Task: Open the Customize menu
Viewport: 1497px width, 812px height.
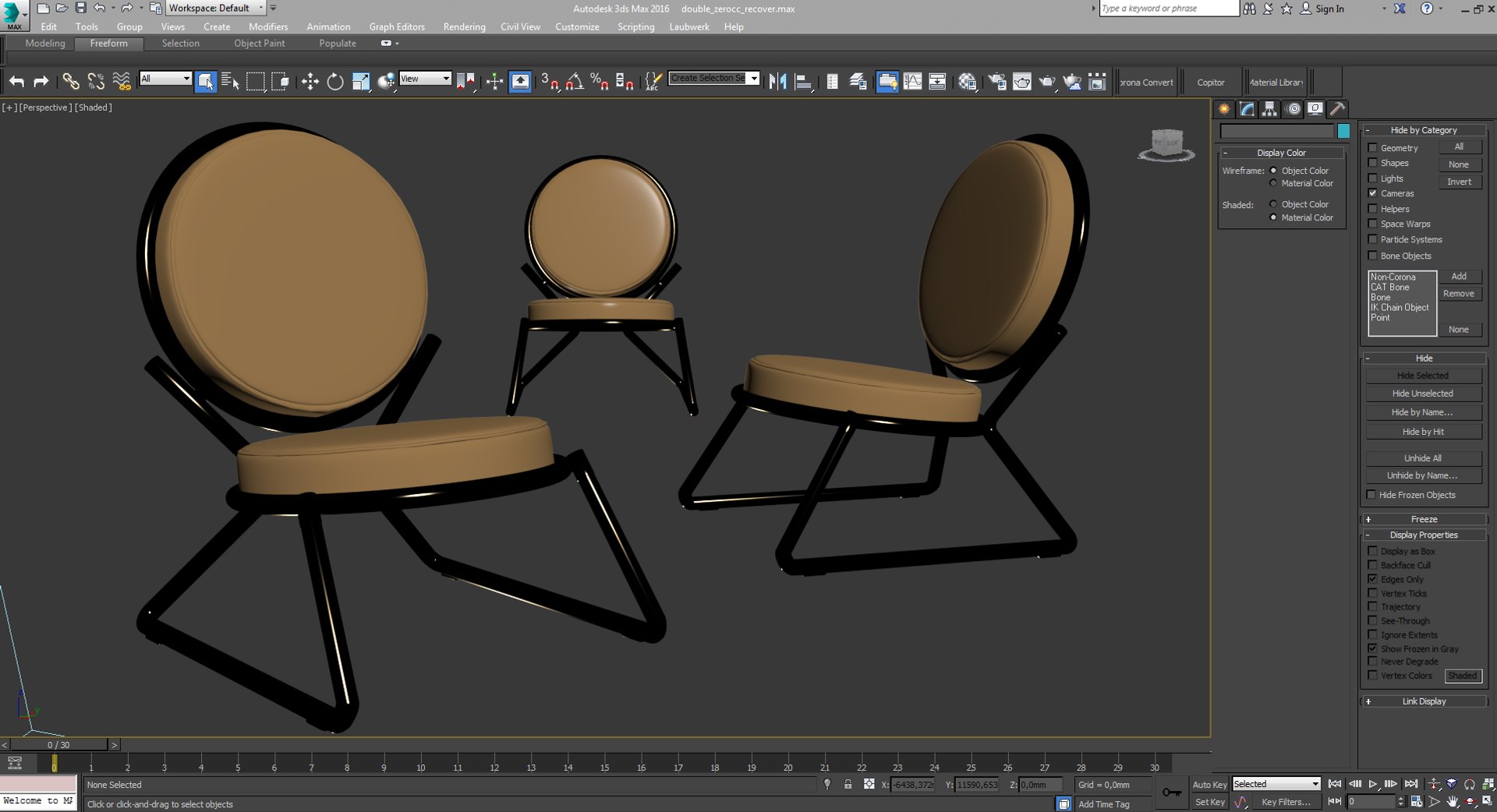Action: 577,26
